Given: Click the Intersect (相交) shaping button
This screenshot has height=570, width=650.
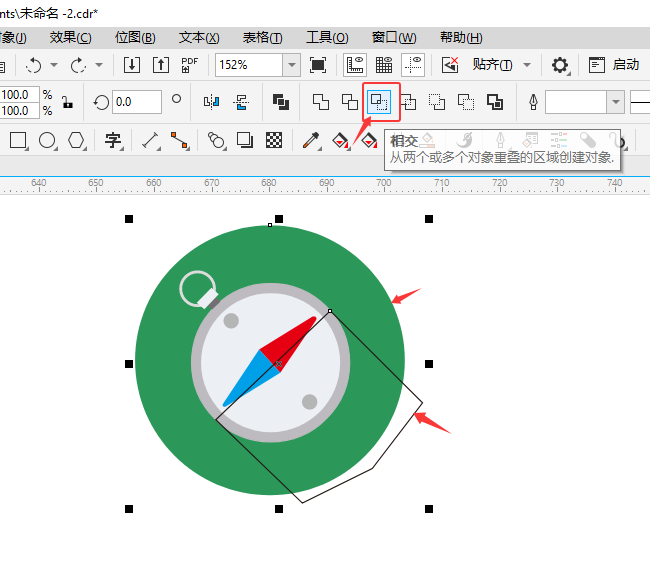Looking at the screenshot, I should (380, 102).
